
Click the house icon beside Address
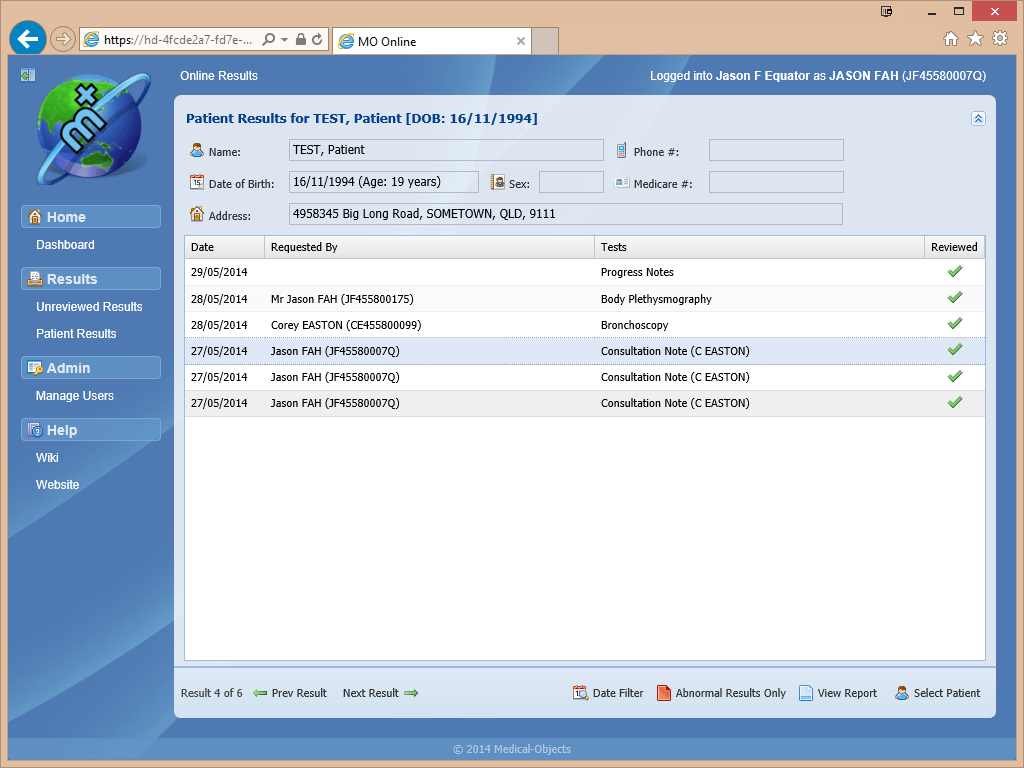coord(197,214)
